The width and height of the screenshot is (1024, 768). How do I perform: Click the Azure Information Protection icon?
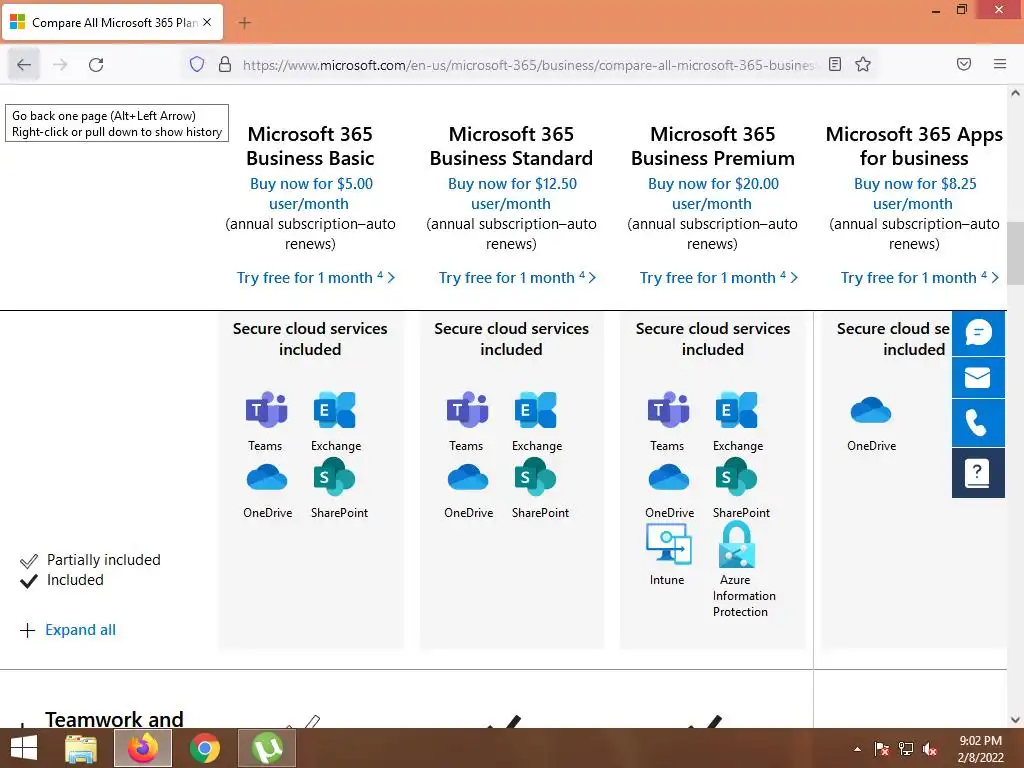[x=737, y=545]
